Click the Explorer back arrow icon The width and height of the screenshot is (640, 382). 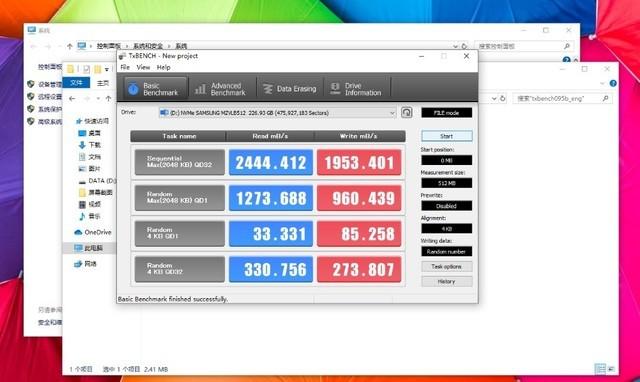(x=72, y=98)
